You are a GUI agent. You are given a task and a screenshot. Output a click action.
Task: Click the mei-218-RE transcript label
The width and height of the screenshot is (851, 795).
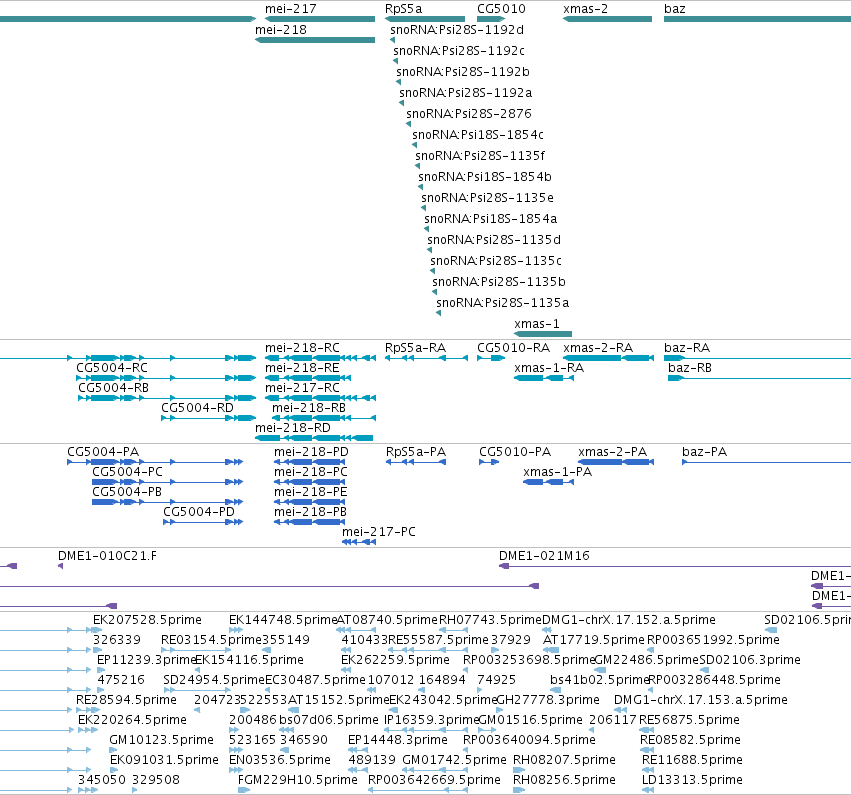[302, 368]
